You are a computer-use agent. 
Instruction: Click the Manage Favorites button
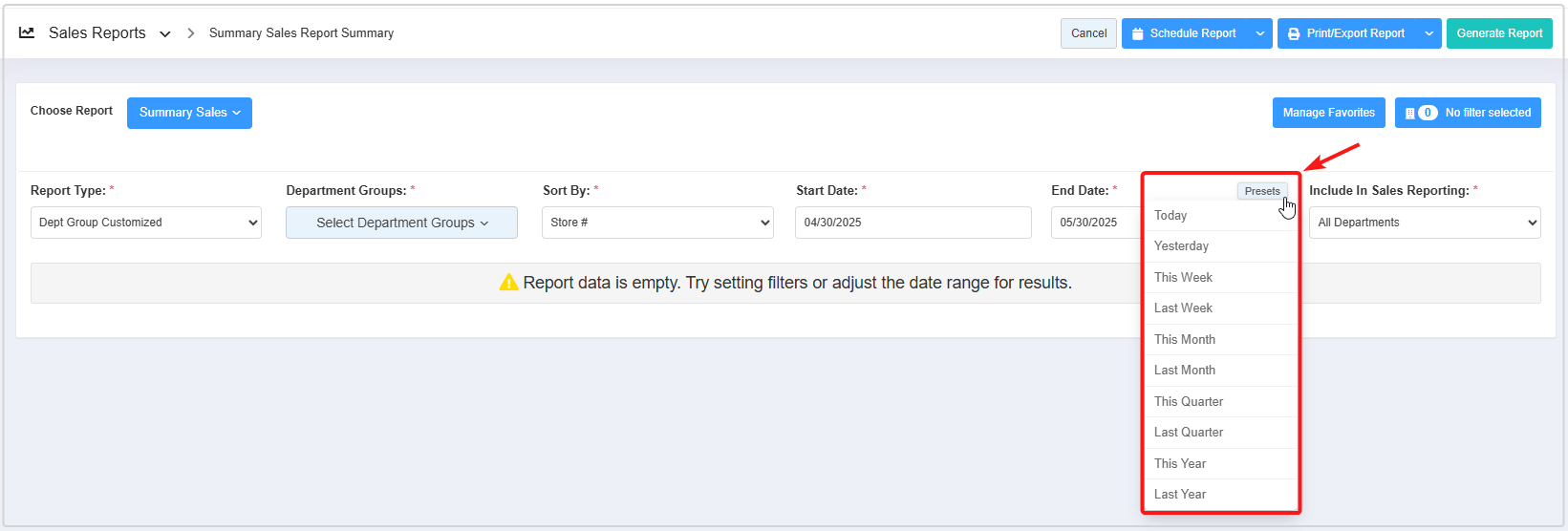[1329, 113]
